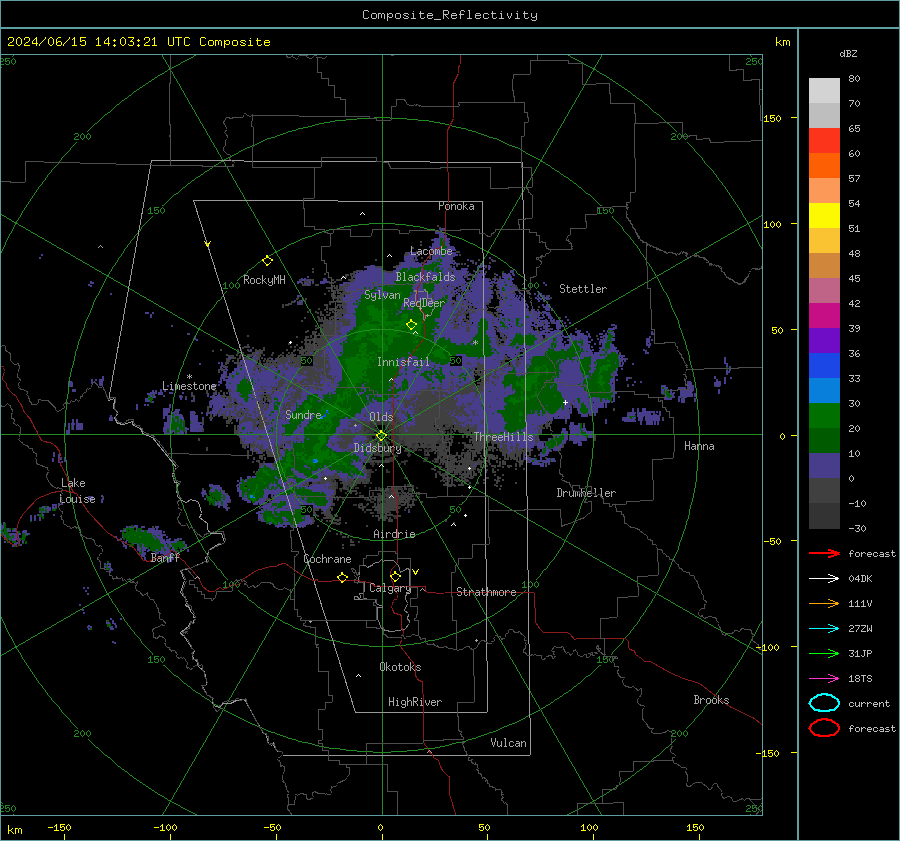
Task: Click the magenta 18TS arrow in legend
Action: (x=824, y=679)
